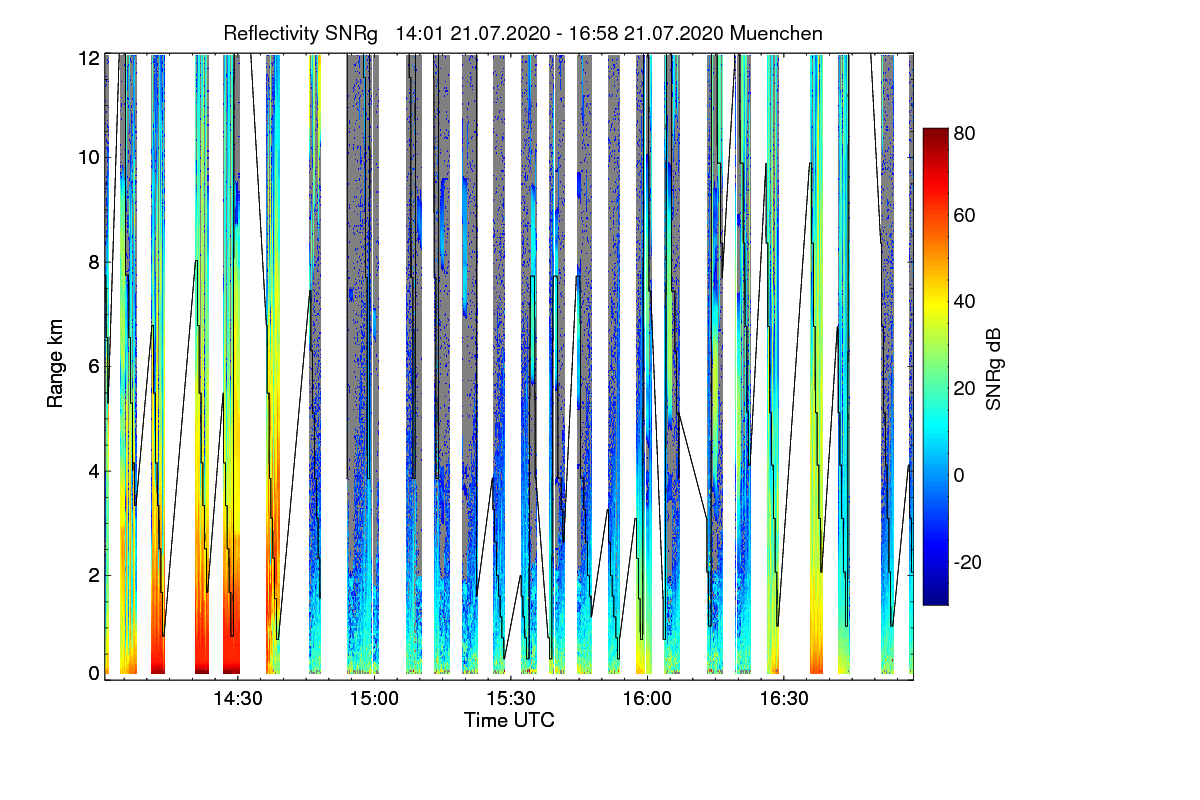The width and height of the screenshot is (1200, 800).
Task: Click the range axis label 12
Action: click(88, 59)
